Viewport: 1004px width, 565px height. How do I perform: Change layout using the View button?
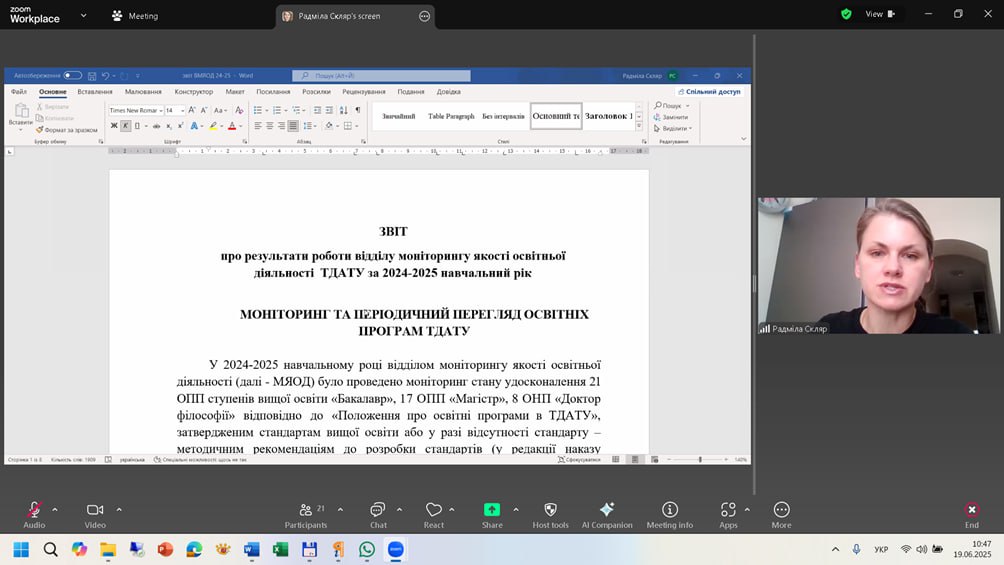pyautogui.click(x=880, y=14)
